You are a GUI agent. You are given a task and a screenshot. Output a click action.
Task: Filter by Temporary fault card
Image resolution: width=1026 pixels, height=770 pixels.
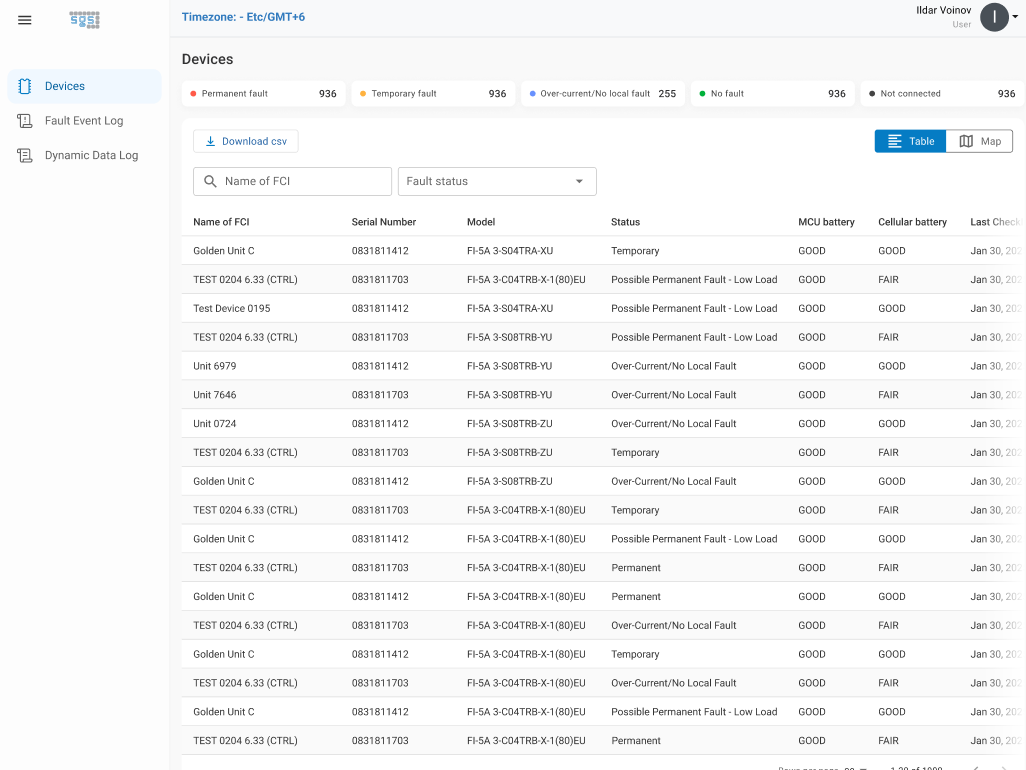pyautogui.click(x=433, y=94)
